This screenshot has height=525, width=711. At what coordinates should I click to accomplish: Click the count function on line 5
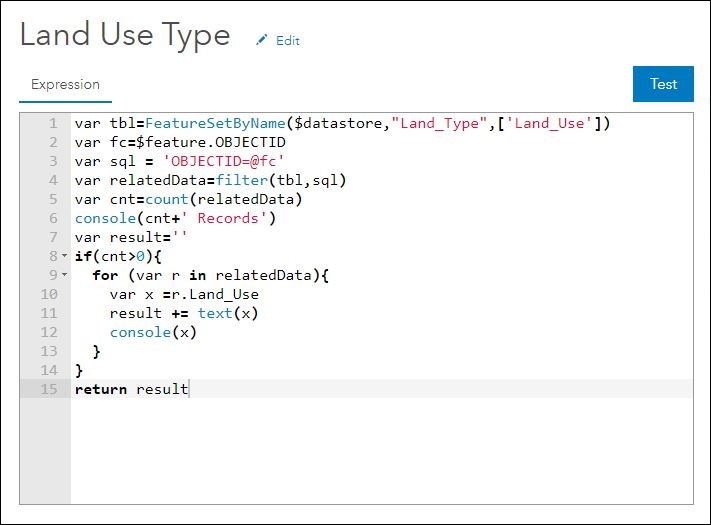[166, 199]
